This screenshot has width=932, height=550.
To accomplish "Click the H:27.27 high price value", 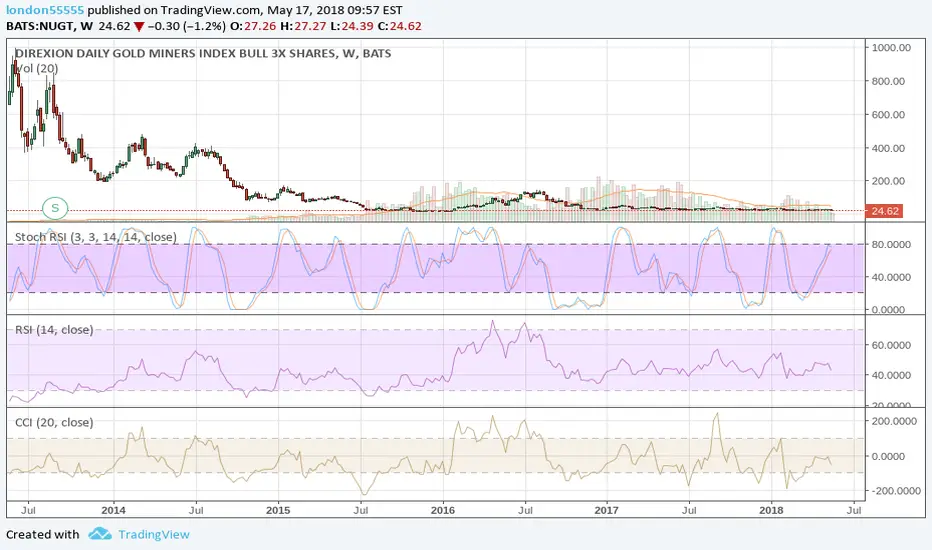I will (x=301, y=26).
